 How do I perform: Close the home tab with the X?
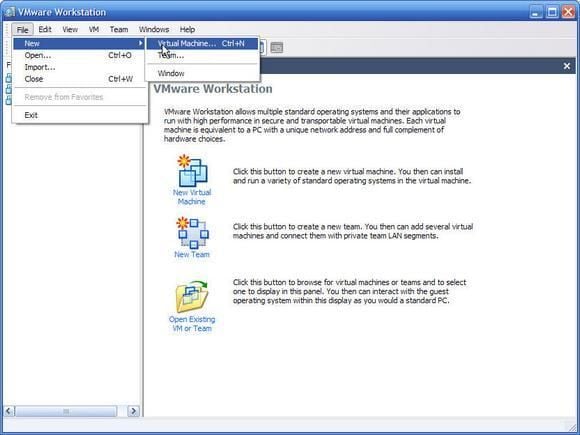click(567, 66)
